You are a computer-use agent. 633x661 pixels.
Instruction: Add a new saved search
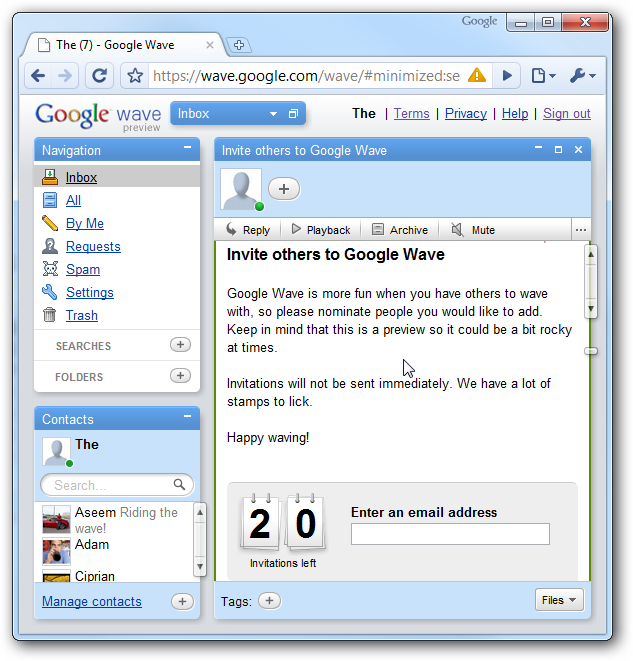coord(180,345)
